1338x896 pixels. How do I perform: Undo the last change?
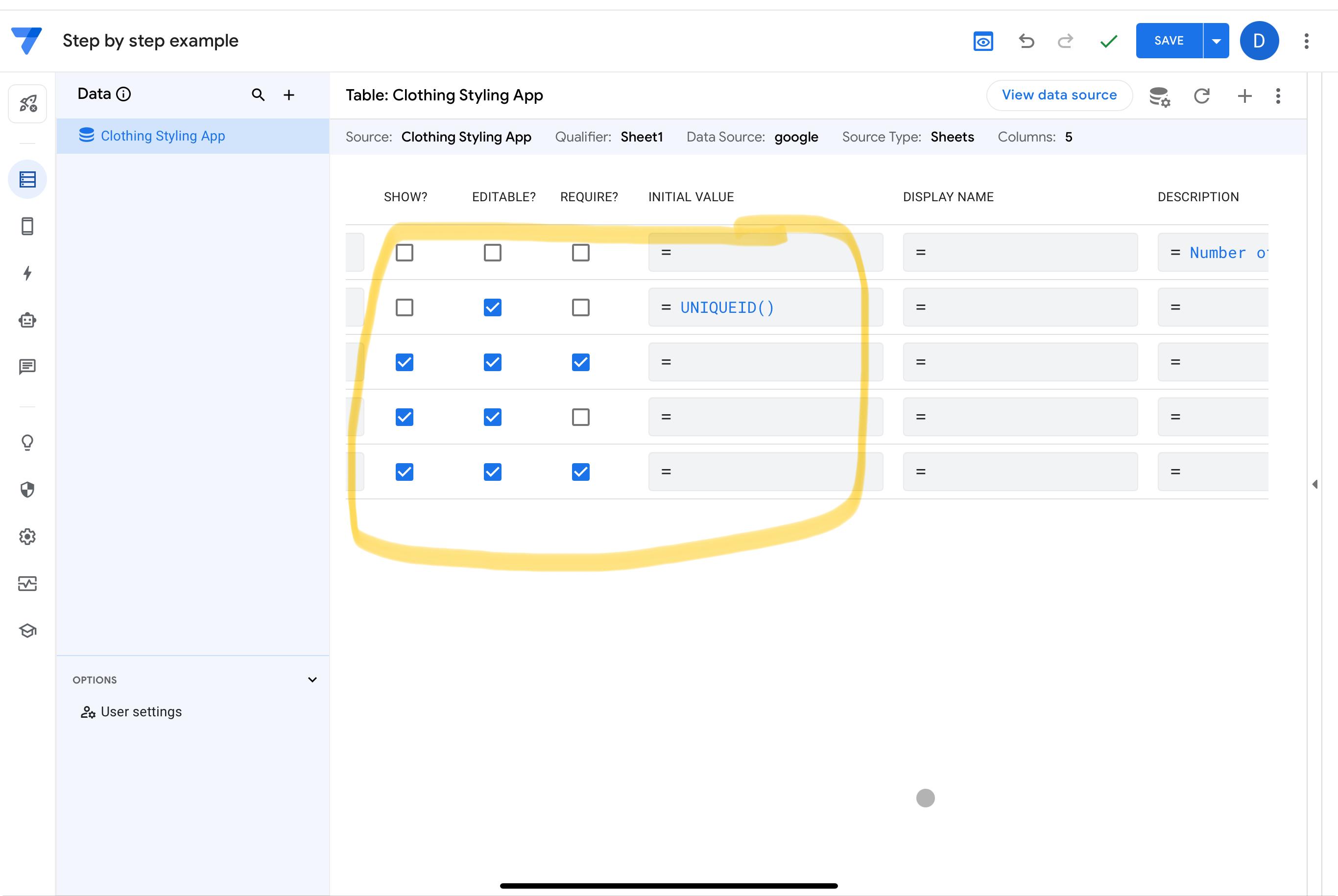pyautogui.click(x=1026, y=41)
